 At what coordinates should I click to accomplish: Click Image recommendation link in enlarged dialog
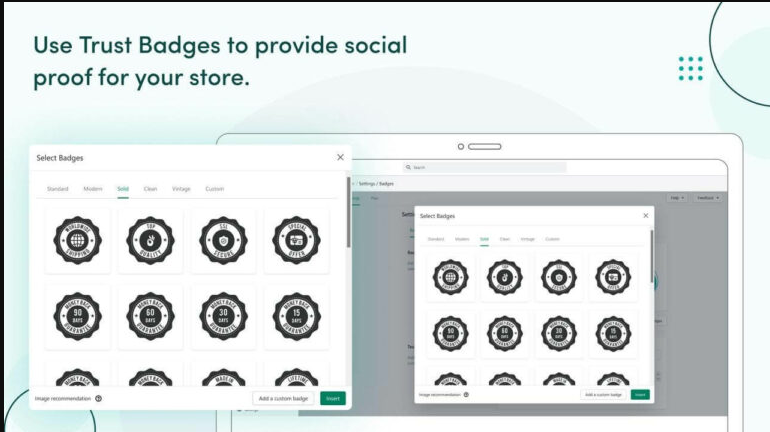point(63,399)
